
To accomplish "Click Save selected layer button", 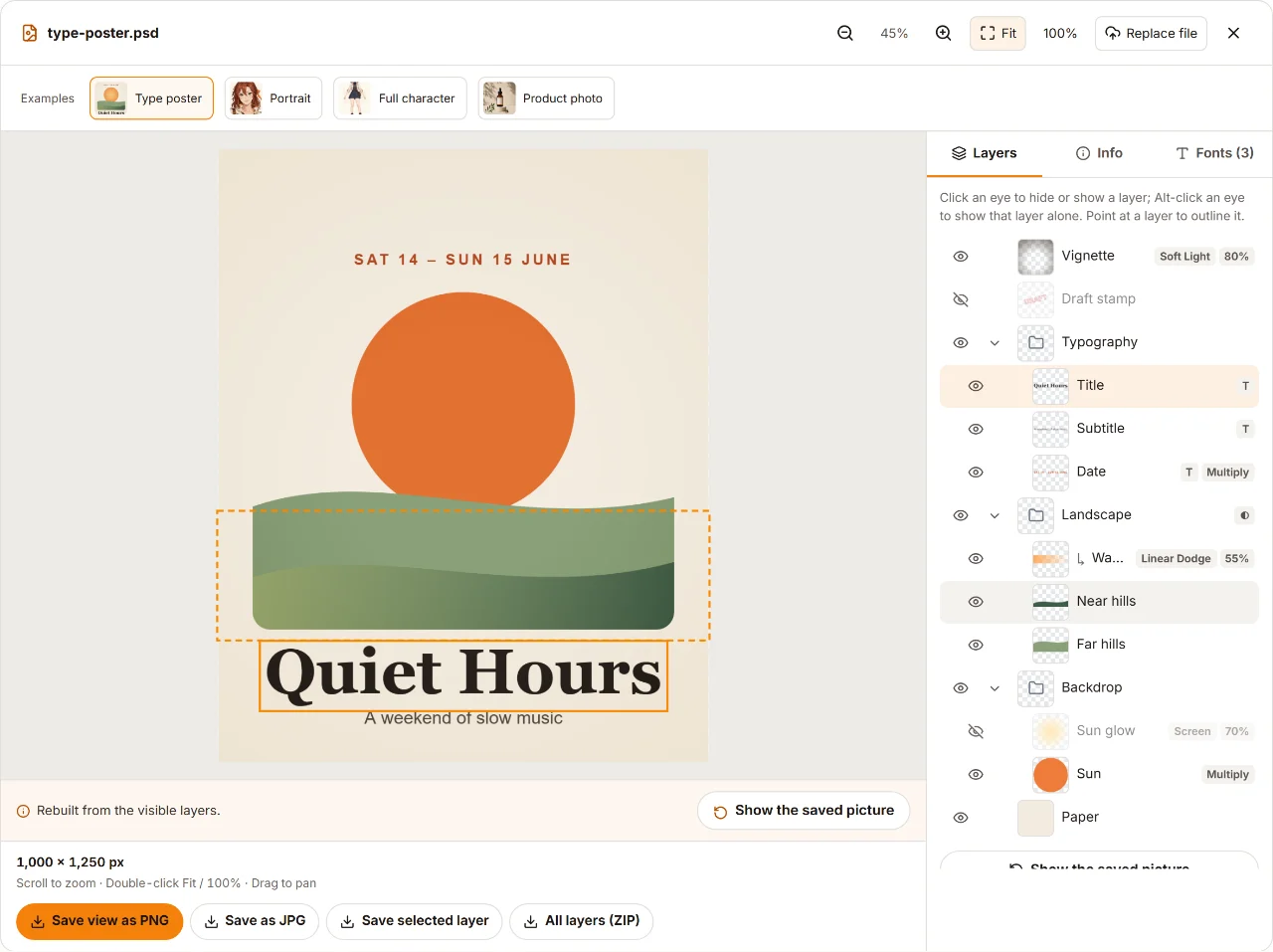I will pyautogui.click(x=415, y=921).
